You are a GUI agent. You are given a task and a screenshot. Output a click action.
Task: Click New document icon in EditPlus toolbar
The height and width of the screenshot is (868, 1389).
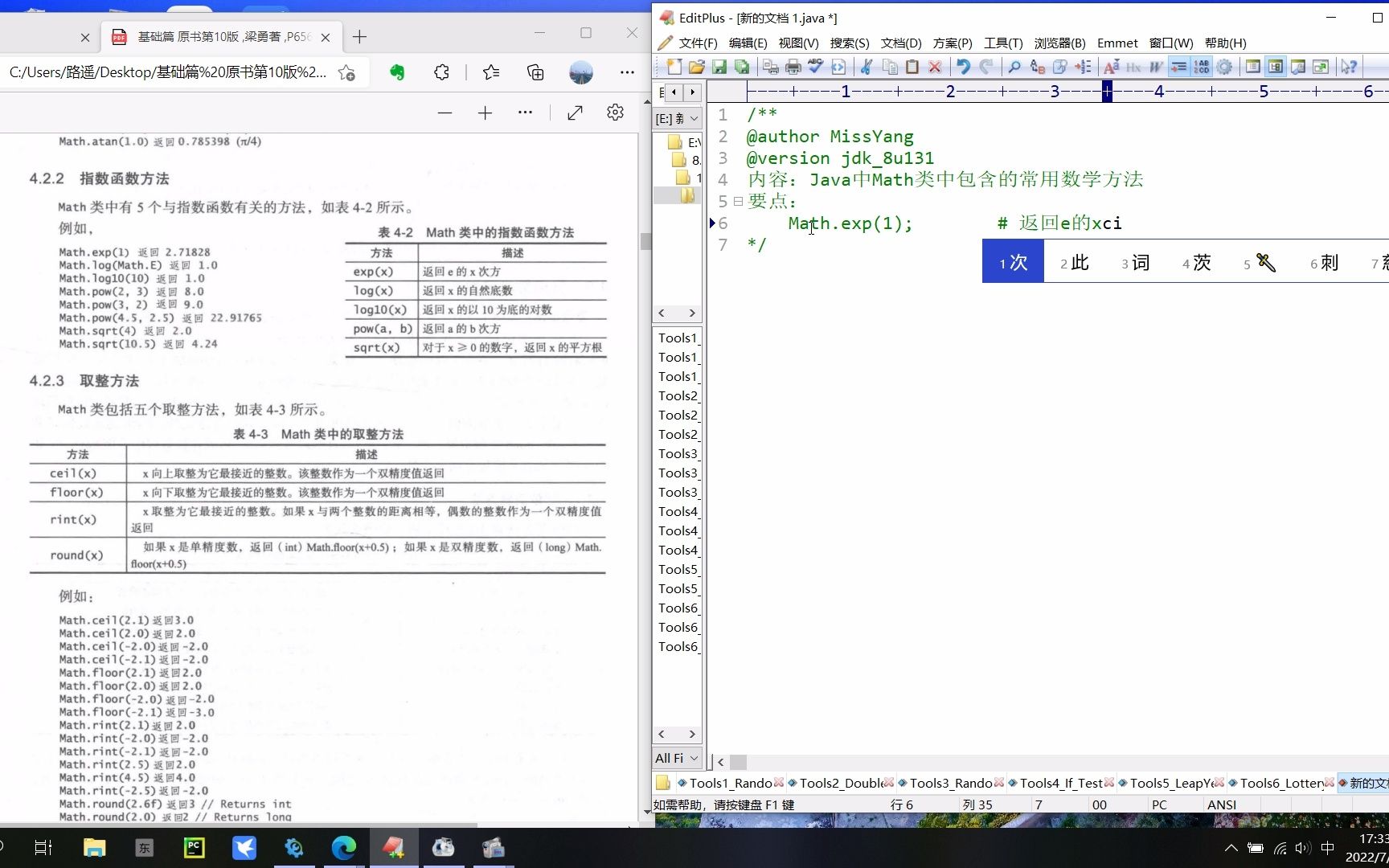click(x=674, y=67)
